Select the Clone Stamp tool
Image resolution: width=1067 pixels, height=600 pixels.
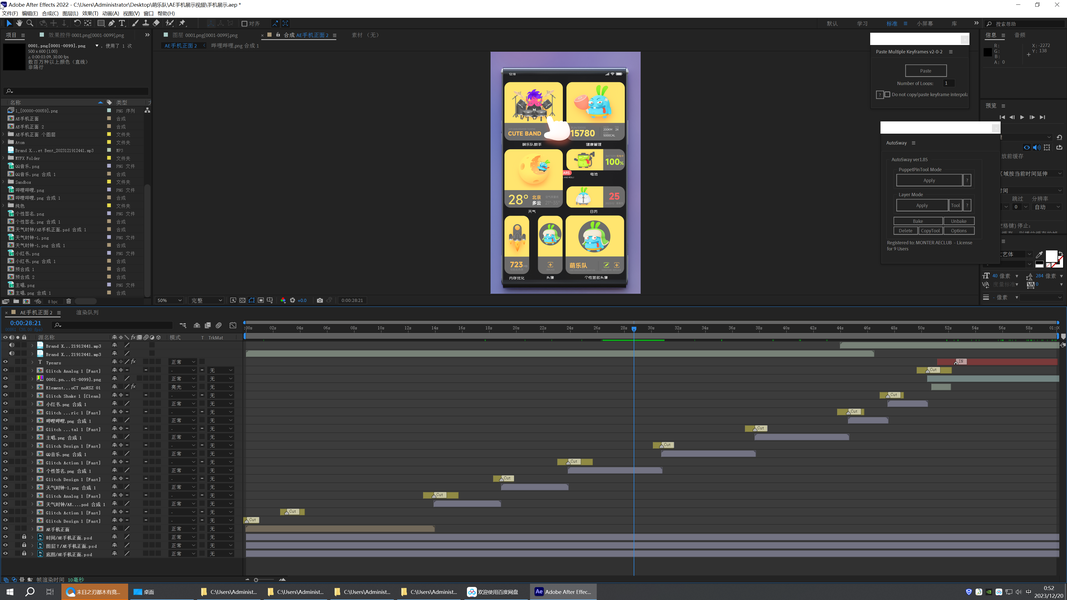146,23
